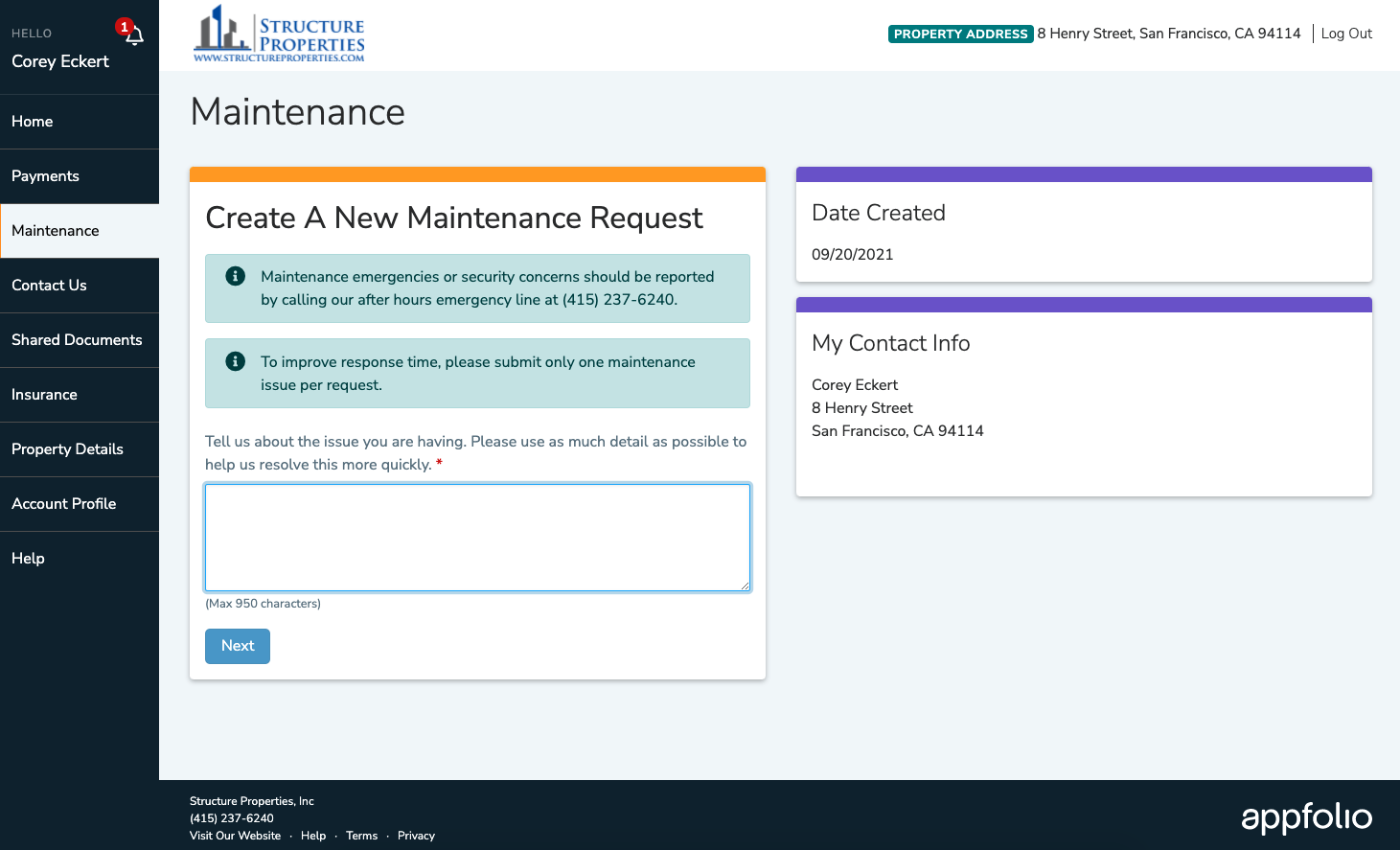This screenshot has height=850, width=1400.
Task: Click the Property Address badge
Action: point(960,34)
